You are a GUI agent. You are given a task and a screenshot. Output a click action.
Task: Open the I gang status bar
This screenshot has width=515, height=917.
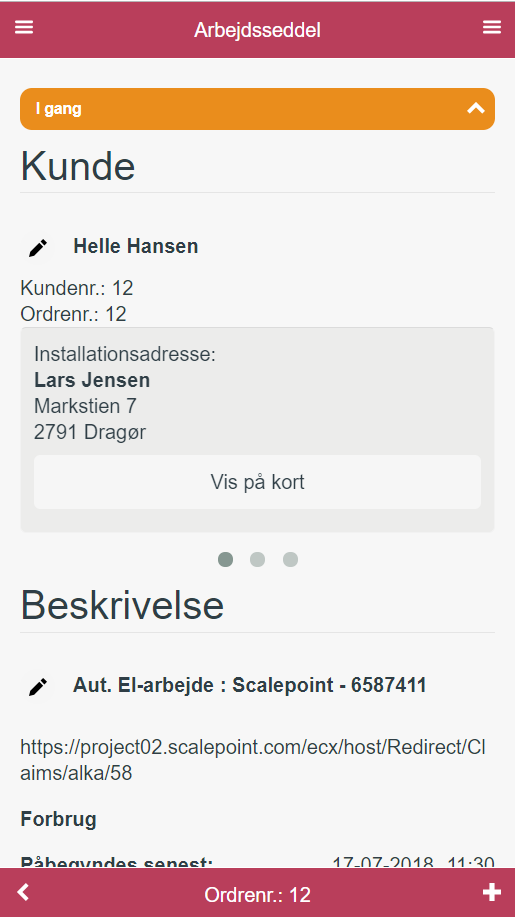257,109
